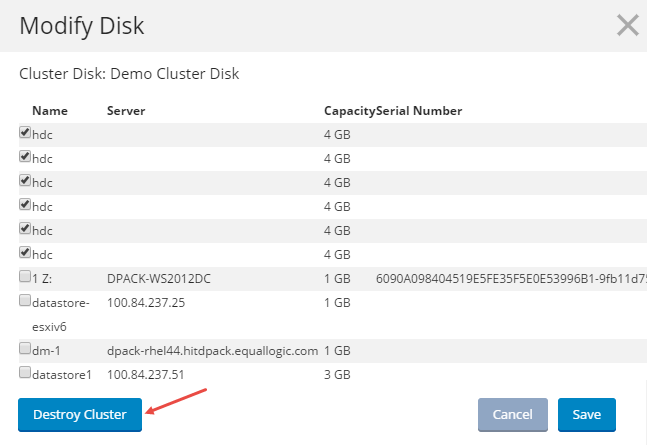
Task: Enable the datastore-esxiv6 checkbox
Action: (x=25, y=300)
